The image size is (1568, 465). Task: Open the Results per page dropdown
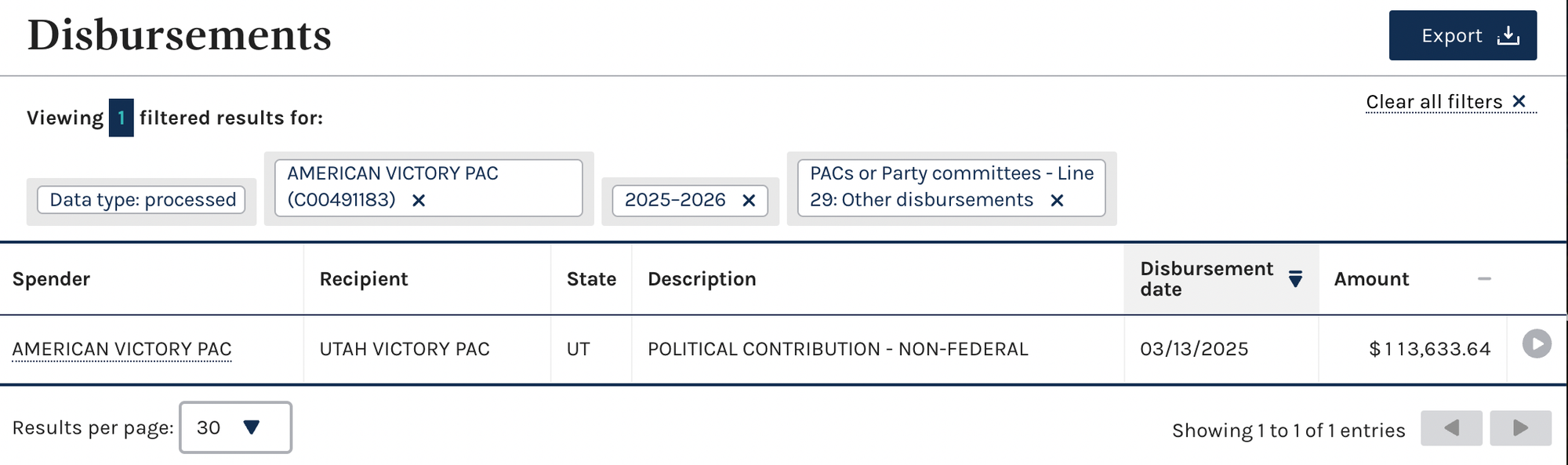coord(235,427)
